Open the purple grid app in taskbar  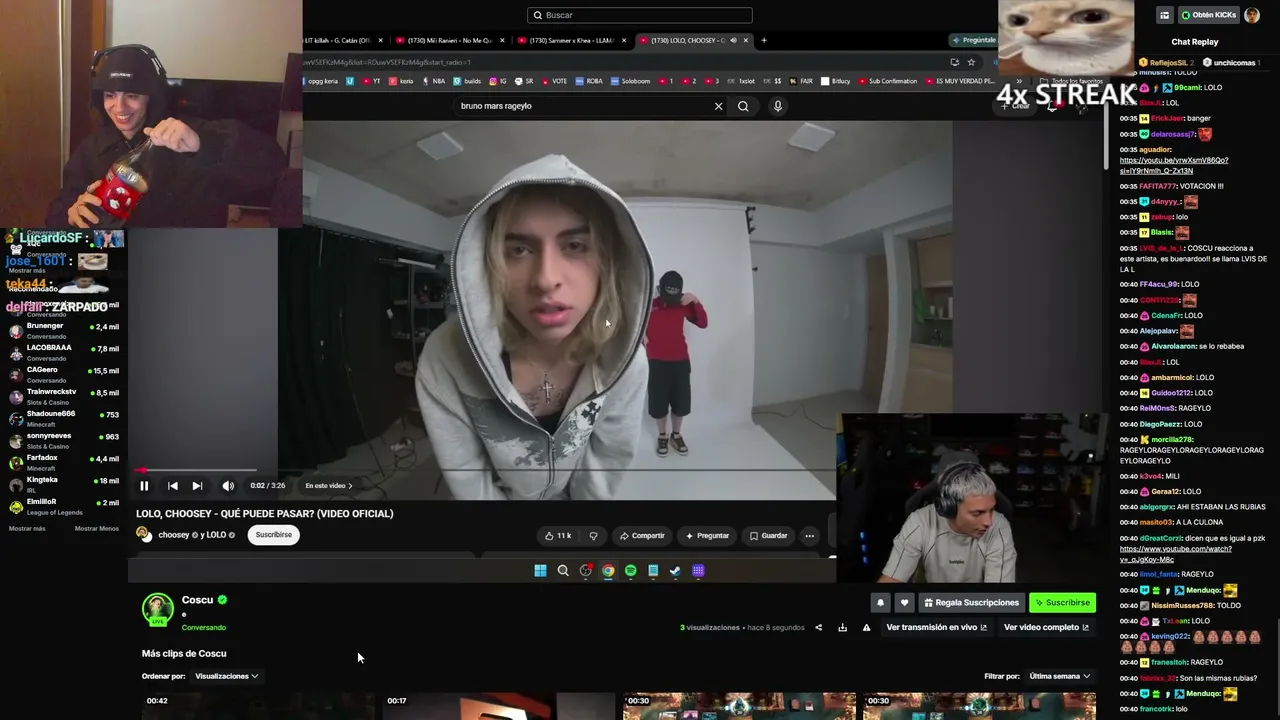tap(698, 571)
